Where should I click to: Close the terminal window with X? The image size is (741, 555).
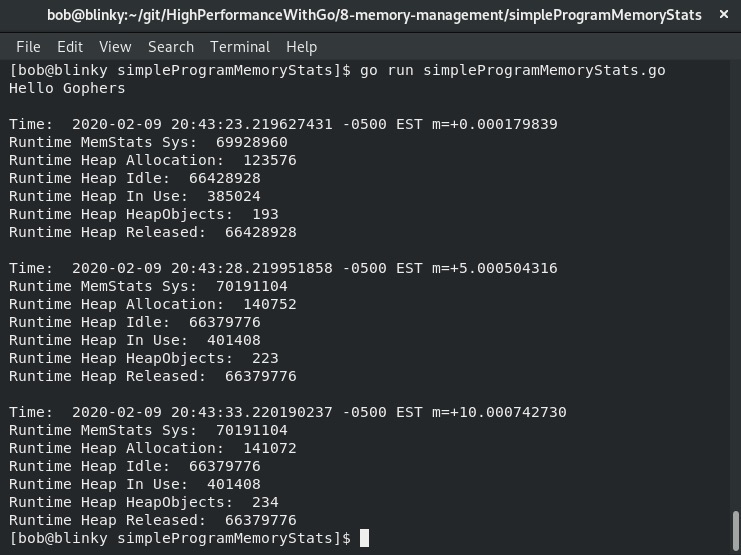(x=724, y=15)
